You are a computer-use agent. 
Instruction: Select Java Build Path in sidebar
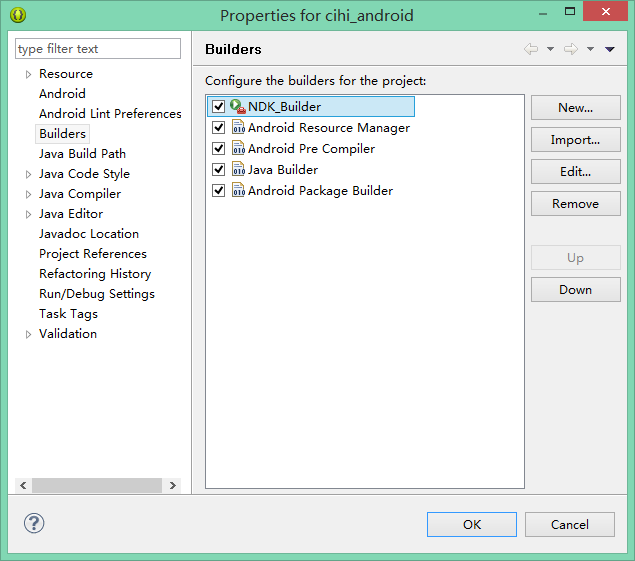tap(82, 153)
